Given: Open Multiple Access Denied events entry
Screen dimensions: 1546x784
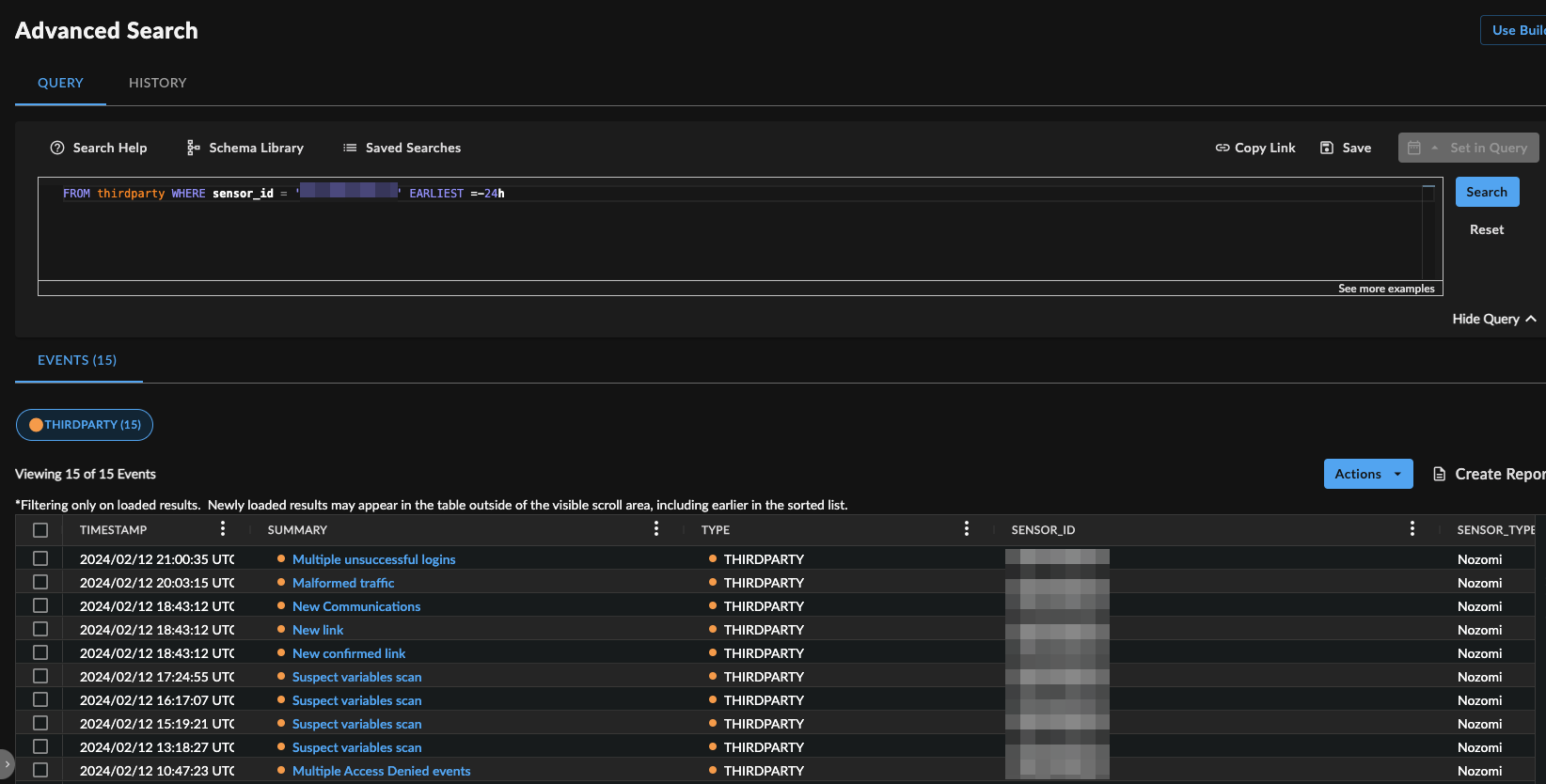Looking at the screenshot, I should click(x=381, y=771).
